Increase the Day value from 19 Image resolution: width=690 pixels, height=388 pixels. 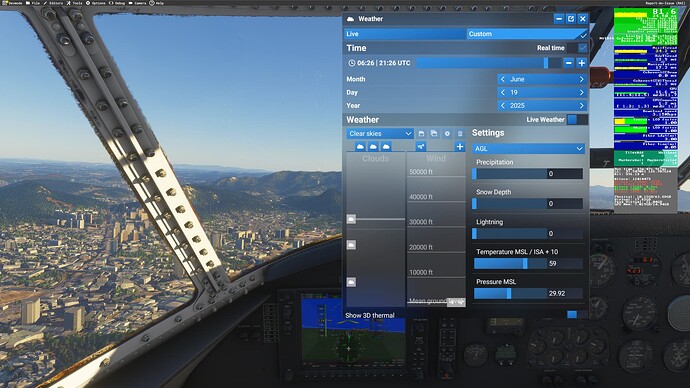pos(581,92)
